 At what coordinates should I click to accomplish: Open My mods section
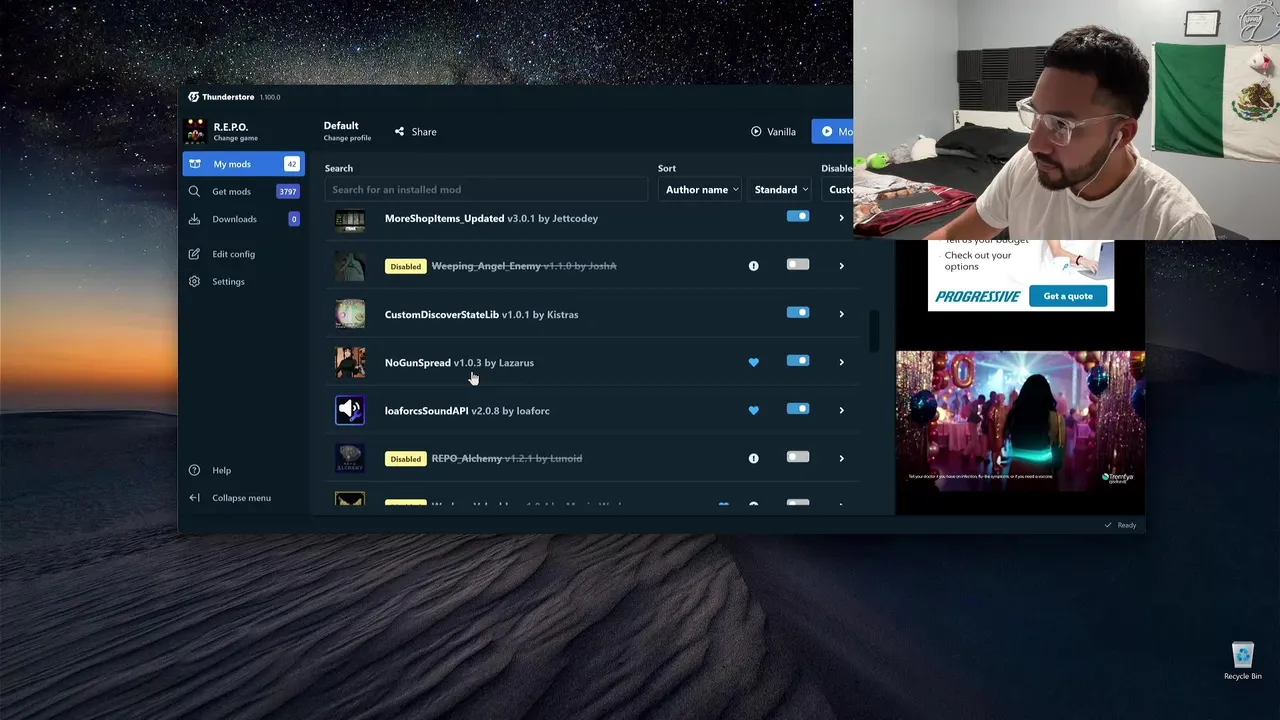(243, 164)
